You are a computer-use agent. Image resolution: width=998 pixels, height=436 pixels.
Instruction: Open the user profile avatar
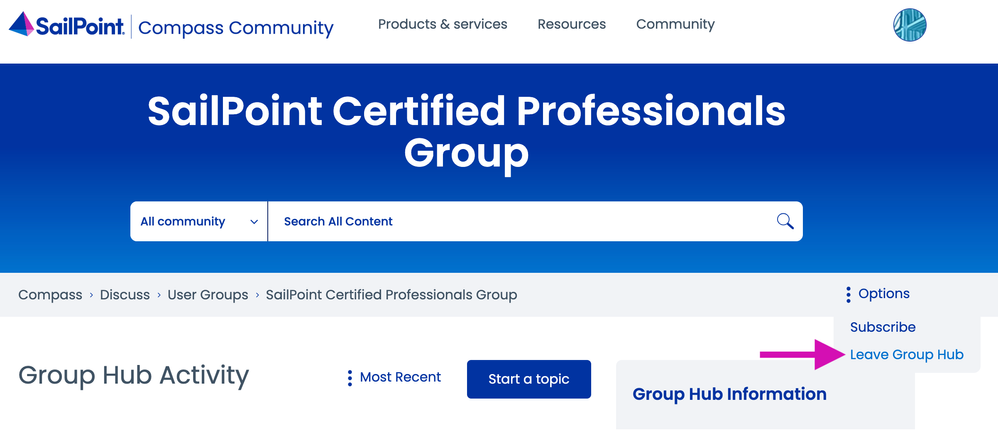pos(909,25)
